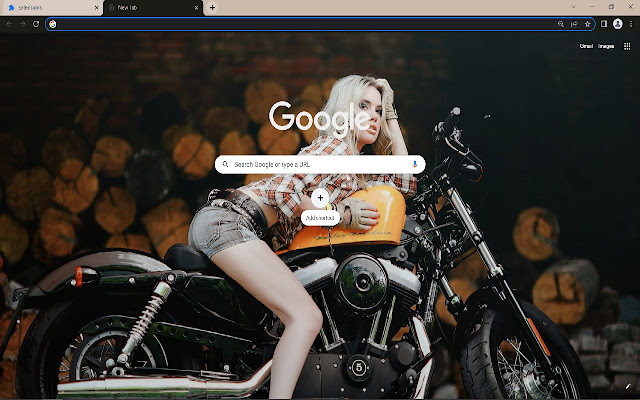Viewport: 640px width, 400px height.
Task: Expand the tab search chevron
Action: coord(573,7)
